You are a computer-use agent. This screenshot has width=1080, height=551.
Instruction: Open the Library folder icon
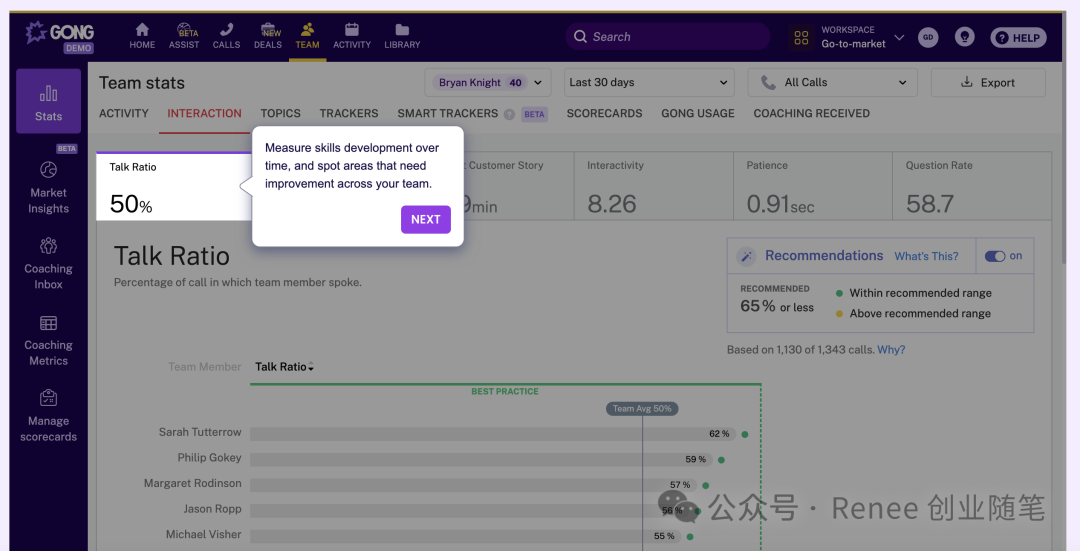click(402, 30)
